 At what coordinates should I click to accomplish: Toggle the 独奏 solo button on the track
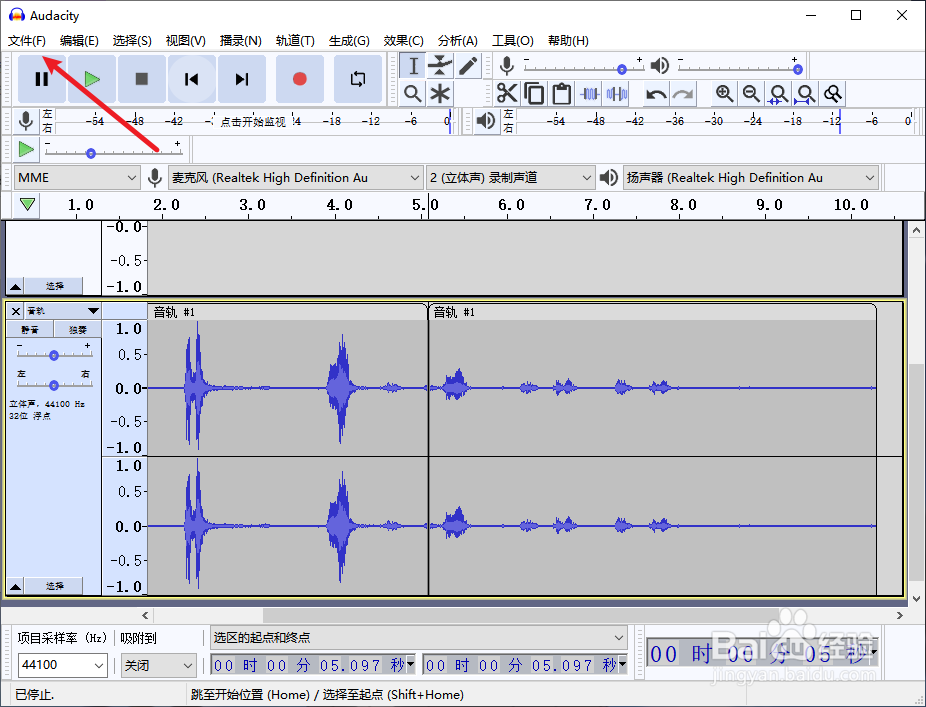(x=78, y=330)
